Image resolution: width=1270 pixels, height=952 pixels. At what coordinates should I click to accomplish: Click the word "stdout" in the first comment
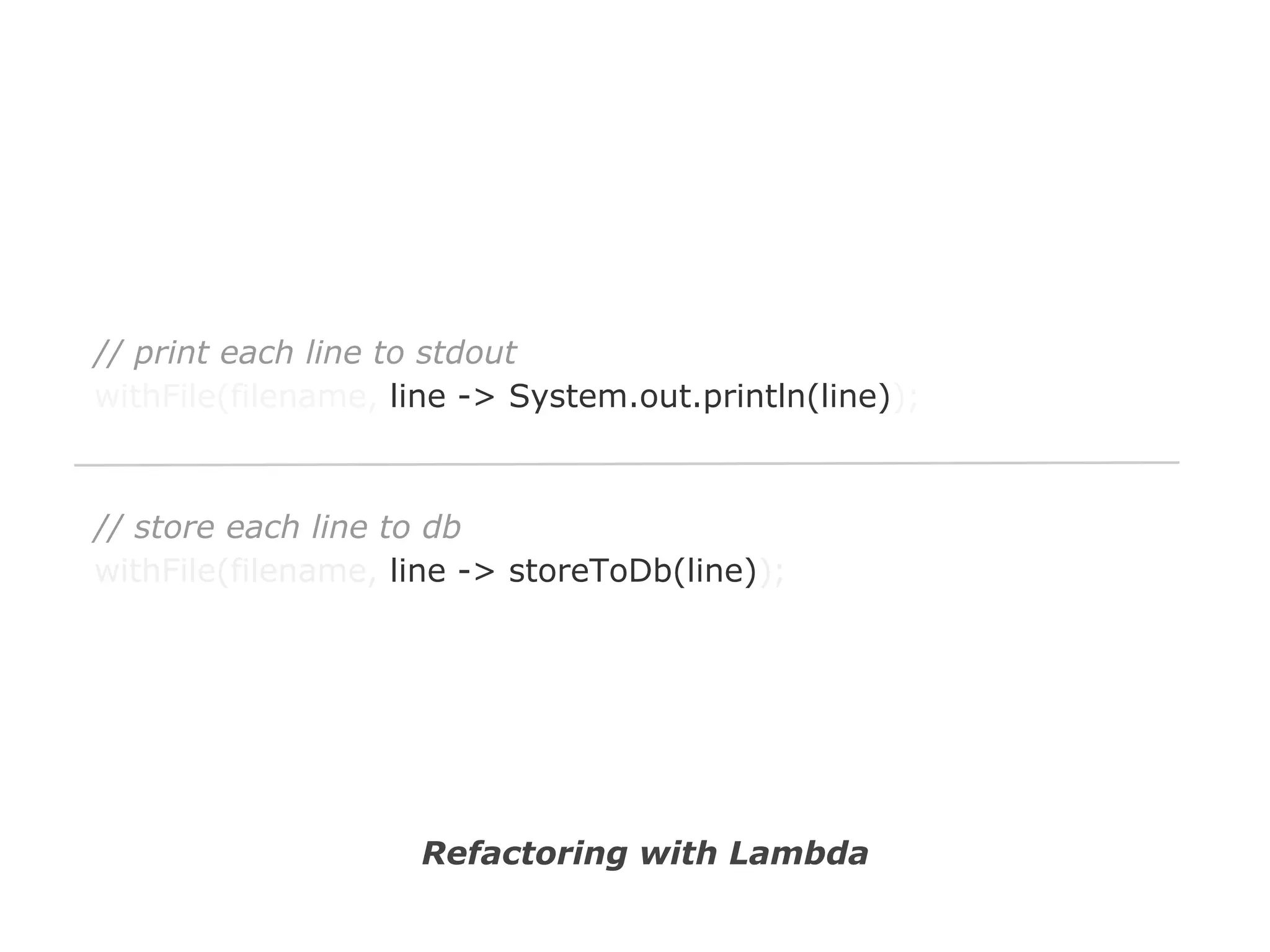(465, 353)
